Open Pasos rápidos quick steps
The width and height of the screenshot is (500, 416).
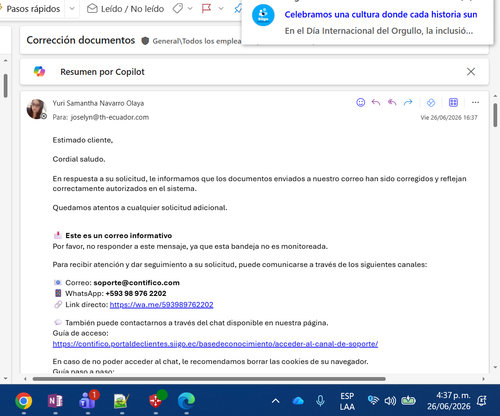33,9
